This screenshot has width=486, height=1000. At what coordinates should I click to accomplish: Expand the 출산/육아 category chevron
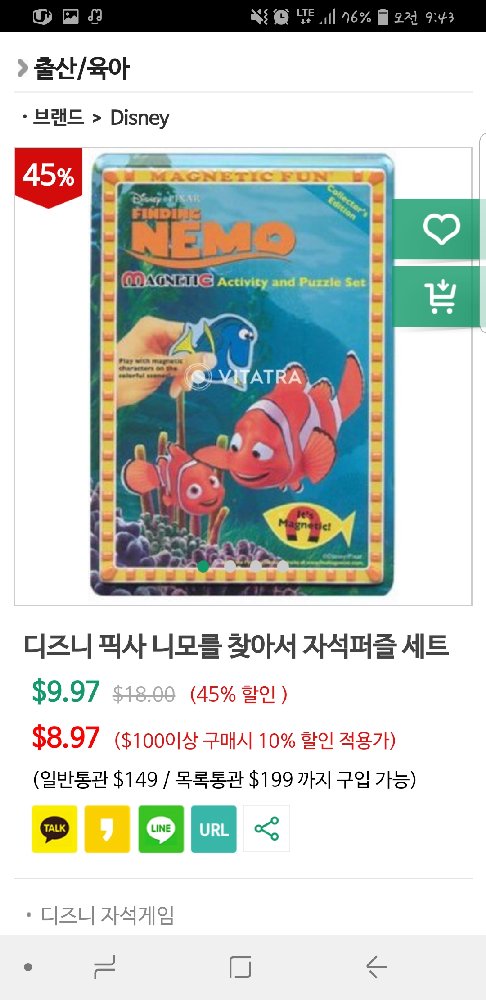coord(22,68)
